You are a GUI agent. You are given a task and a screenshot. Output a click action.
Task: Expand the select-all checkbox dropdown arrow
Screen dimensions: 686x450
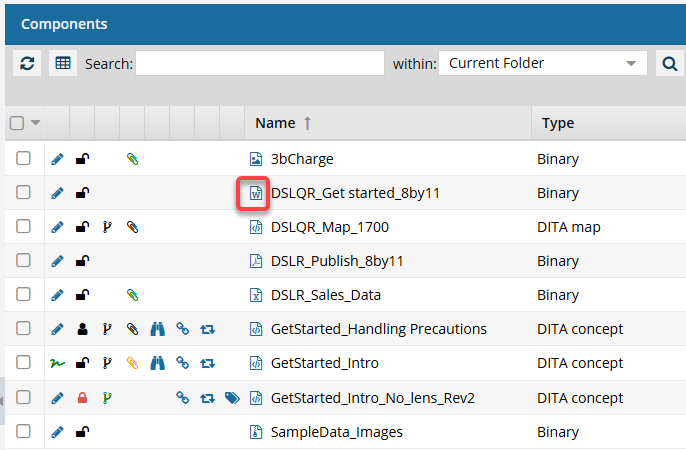[x=36, y=123]
